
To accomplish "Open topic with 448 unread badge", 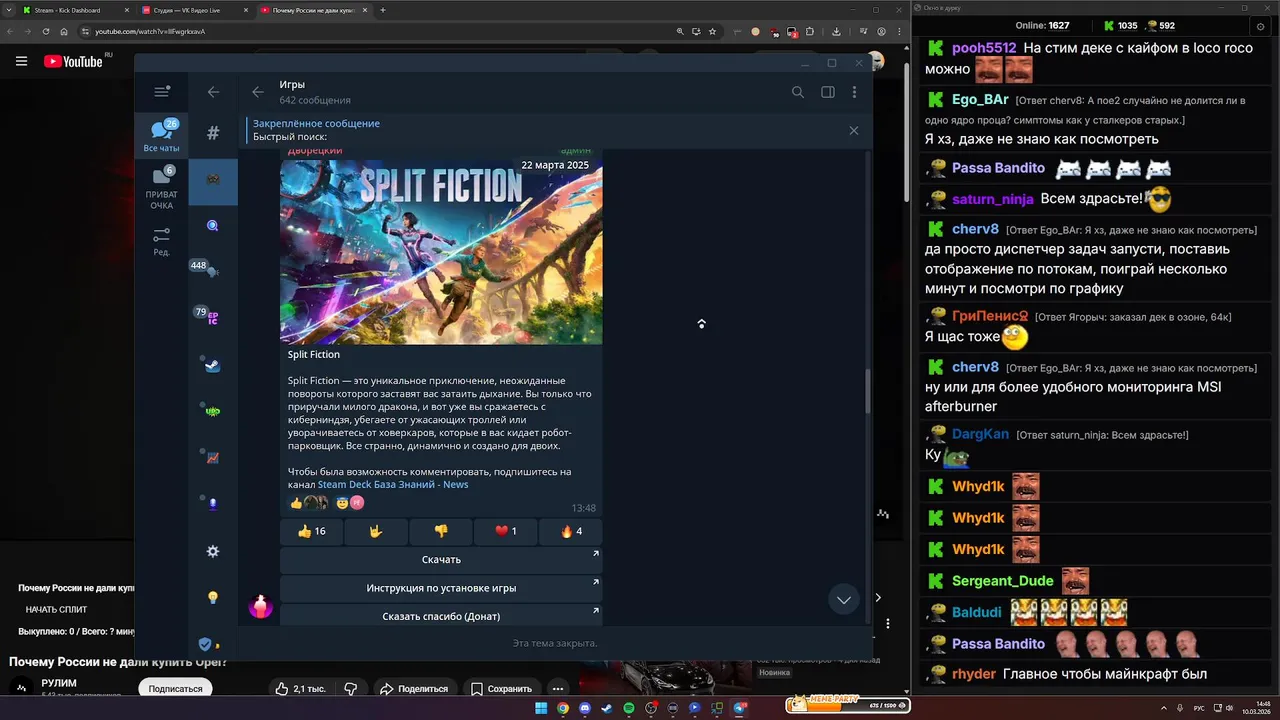I will pos(210,271).
